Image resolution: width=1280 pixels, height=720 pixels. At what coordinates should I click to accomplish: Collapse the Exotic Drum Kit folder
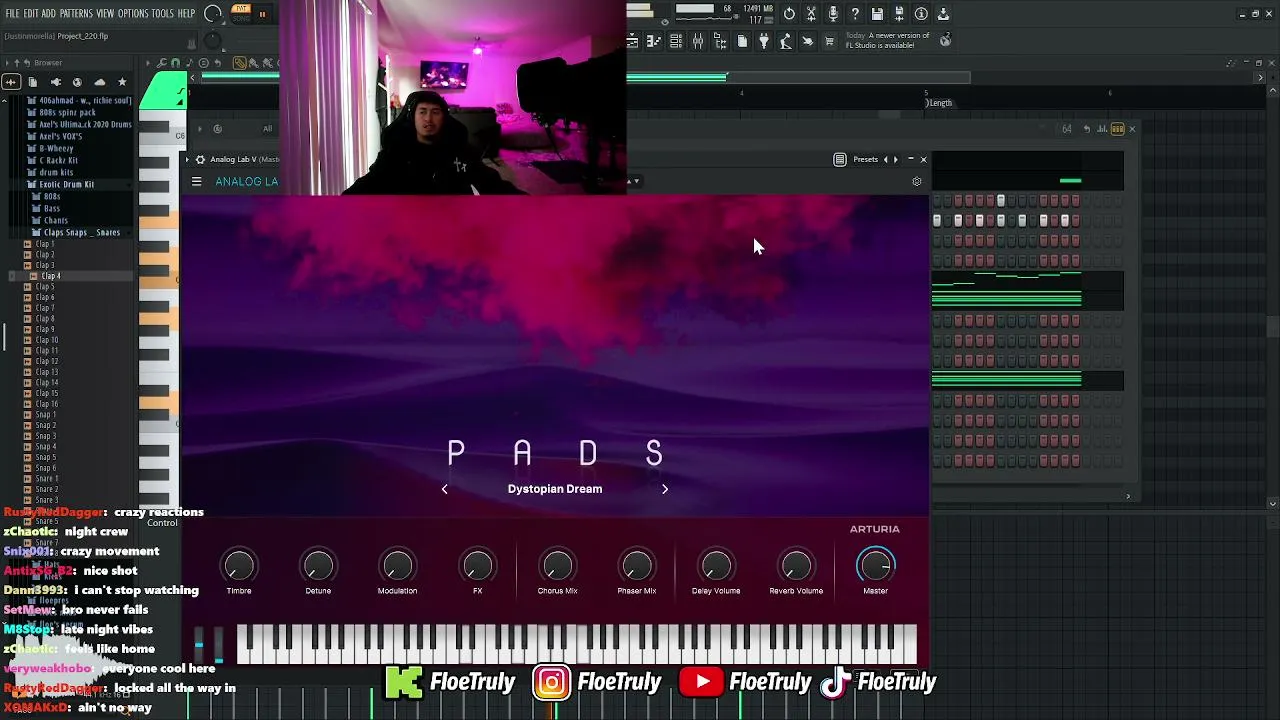pos(66,184)
